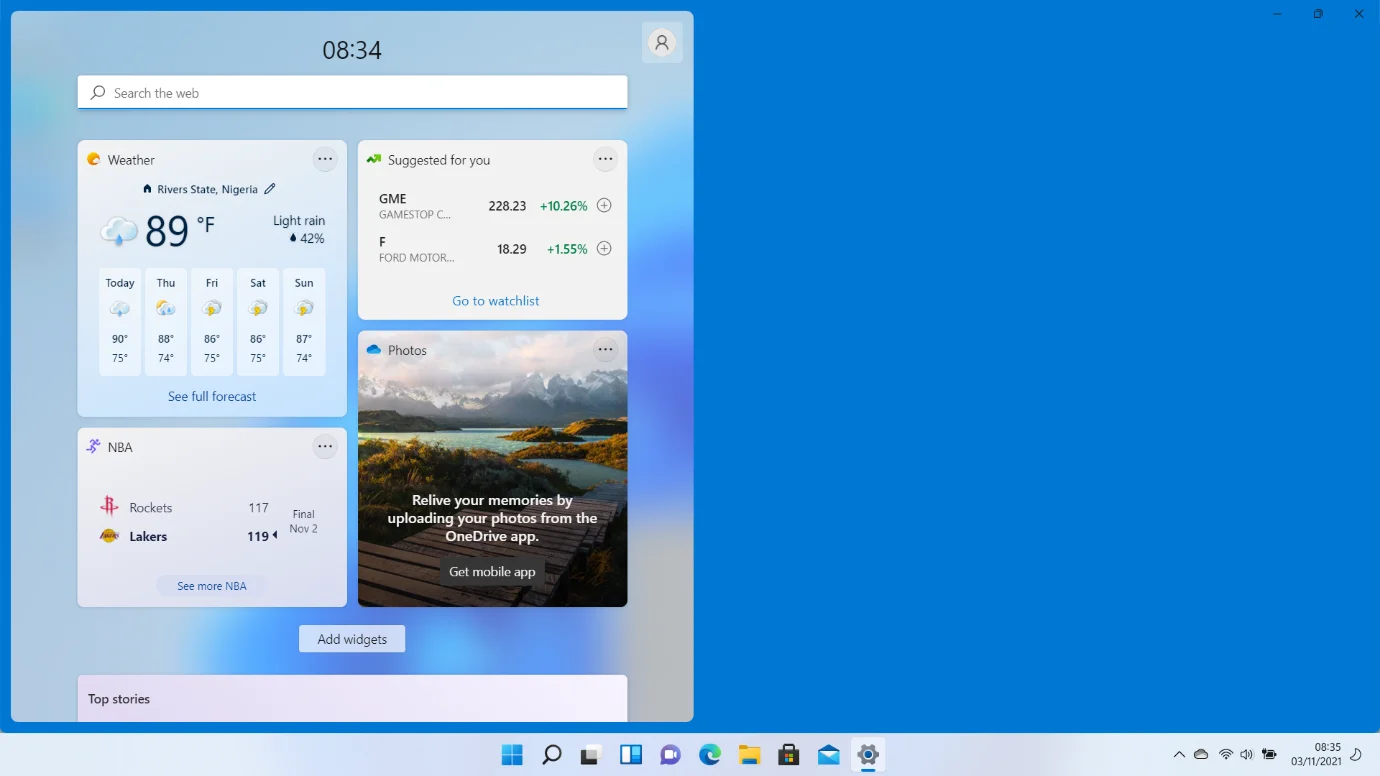Open the Windows Start menu
This screenshot has width=1380, height=776.
pyautogui.click(x=512, y=754)
